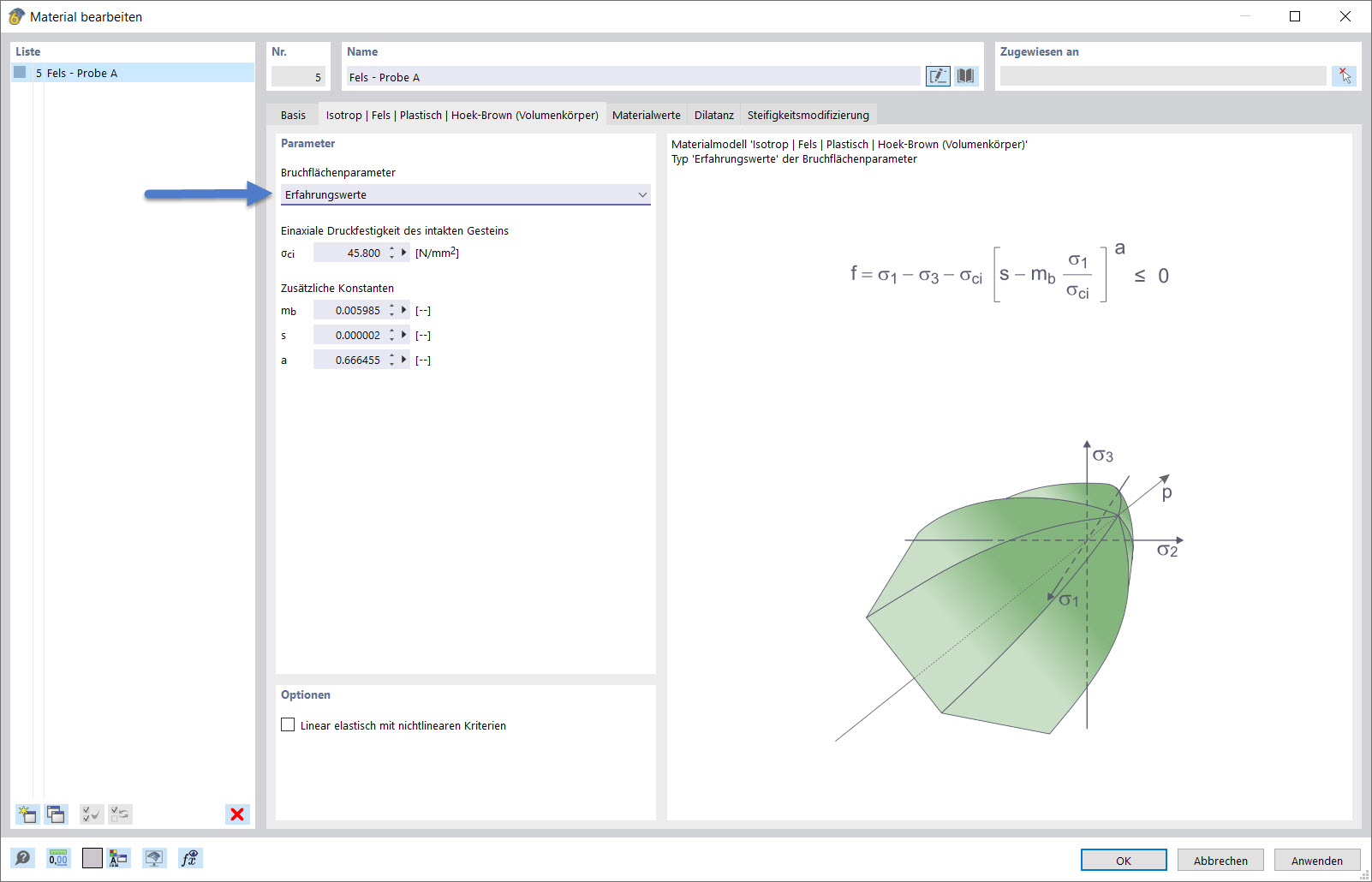This screenshot has width=1372, height=882.
Task: Open the Materialwerte tab
Action: (x=647, y=115)
